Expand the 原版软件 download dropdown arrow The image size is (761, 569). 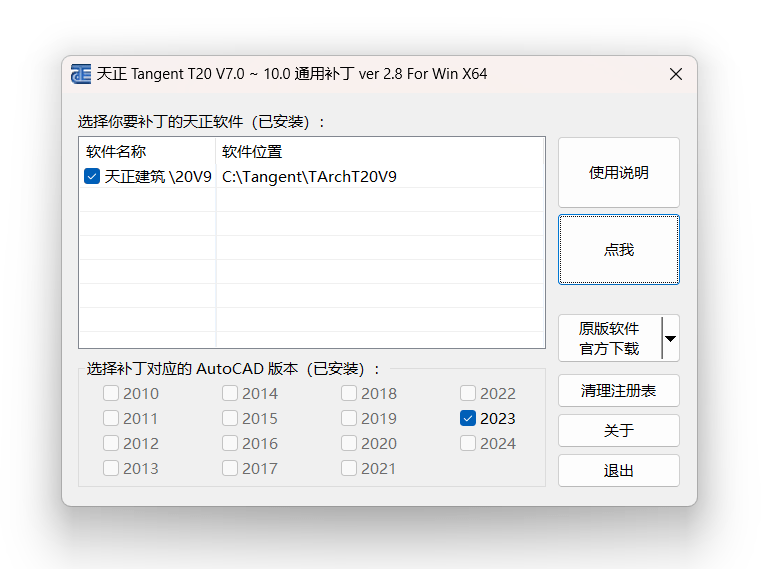pyautogui.click(x=671, y=338)
